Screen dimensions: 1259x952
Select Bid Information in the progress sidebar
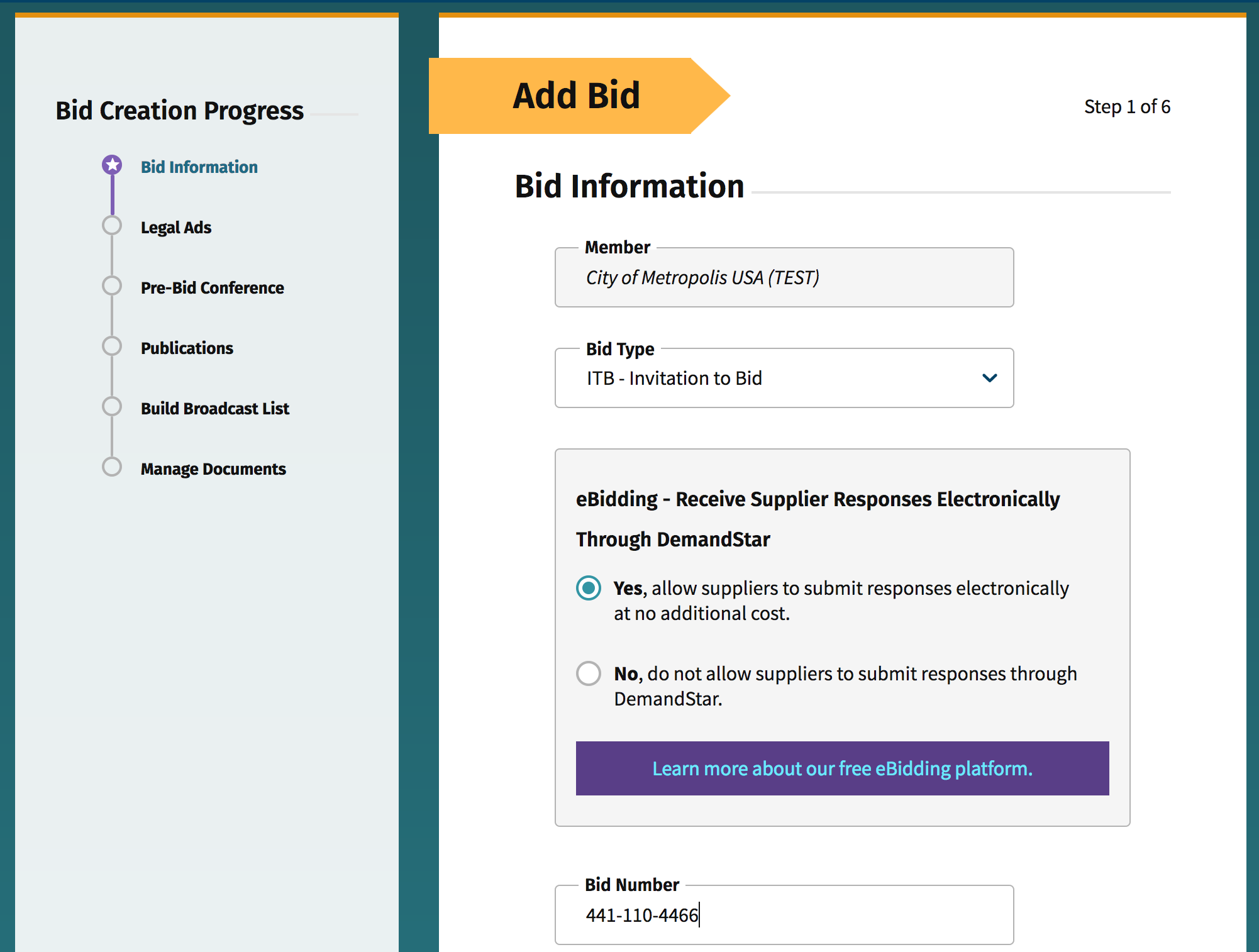click(x=199, y=167)
